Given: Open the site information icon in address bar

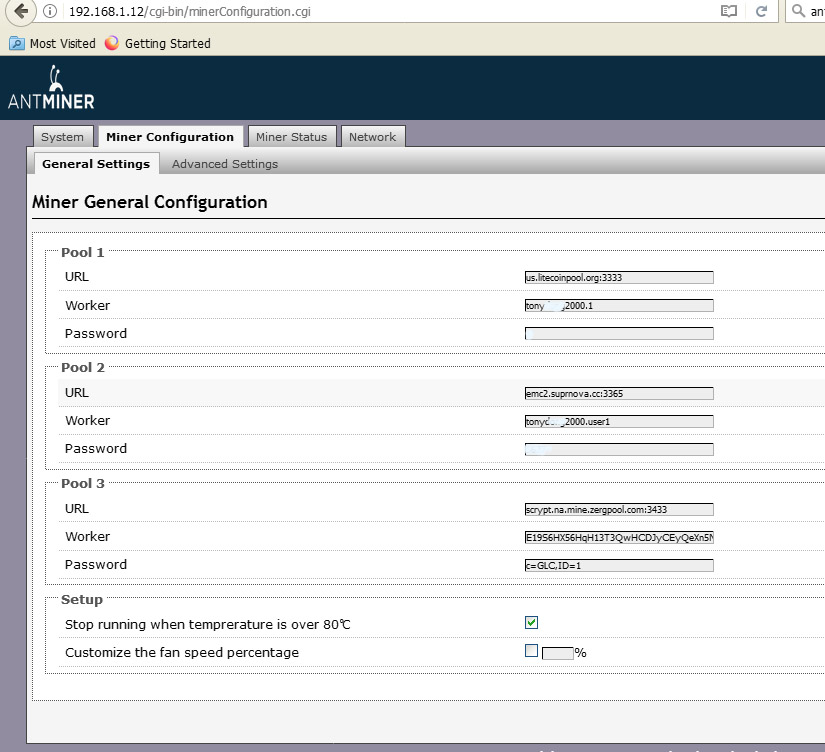Looking at the screenshot, I should [x=51, y=12].
